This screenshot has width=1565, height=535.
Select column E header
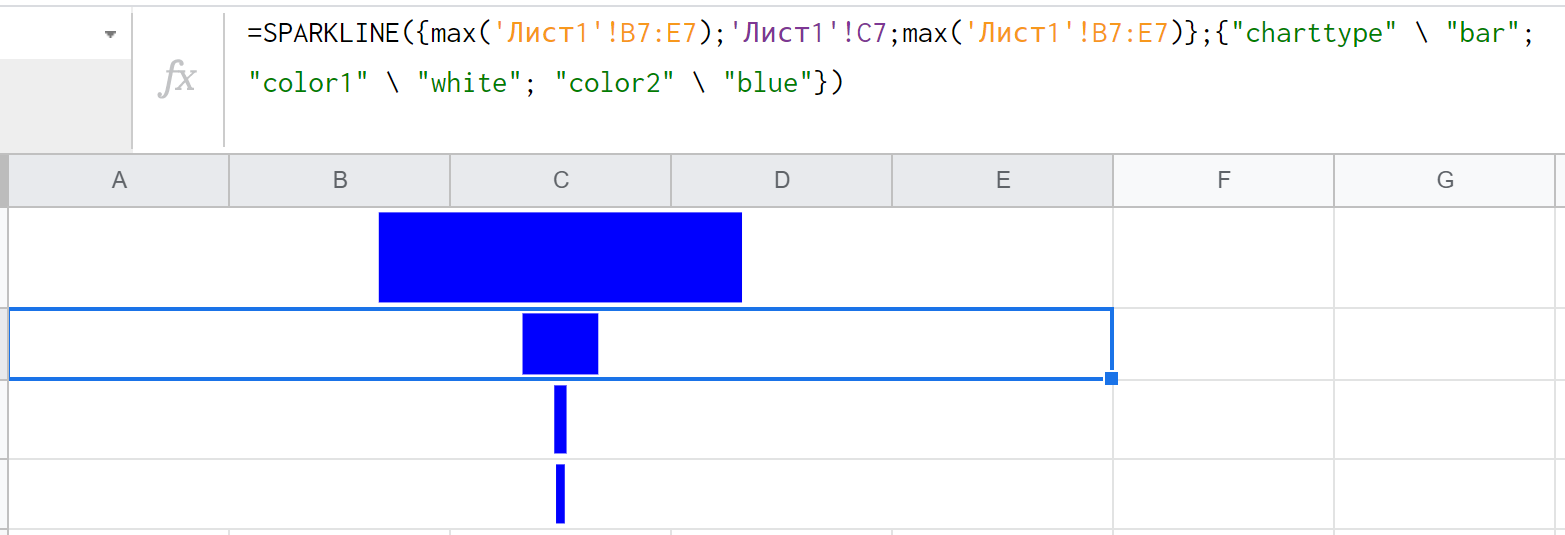pyautogui.click(x=1003, y=180)
